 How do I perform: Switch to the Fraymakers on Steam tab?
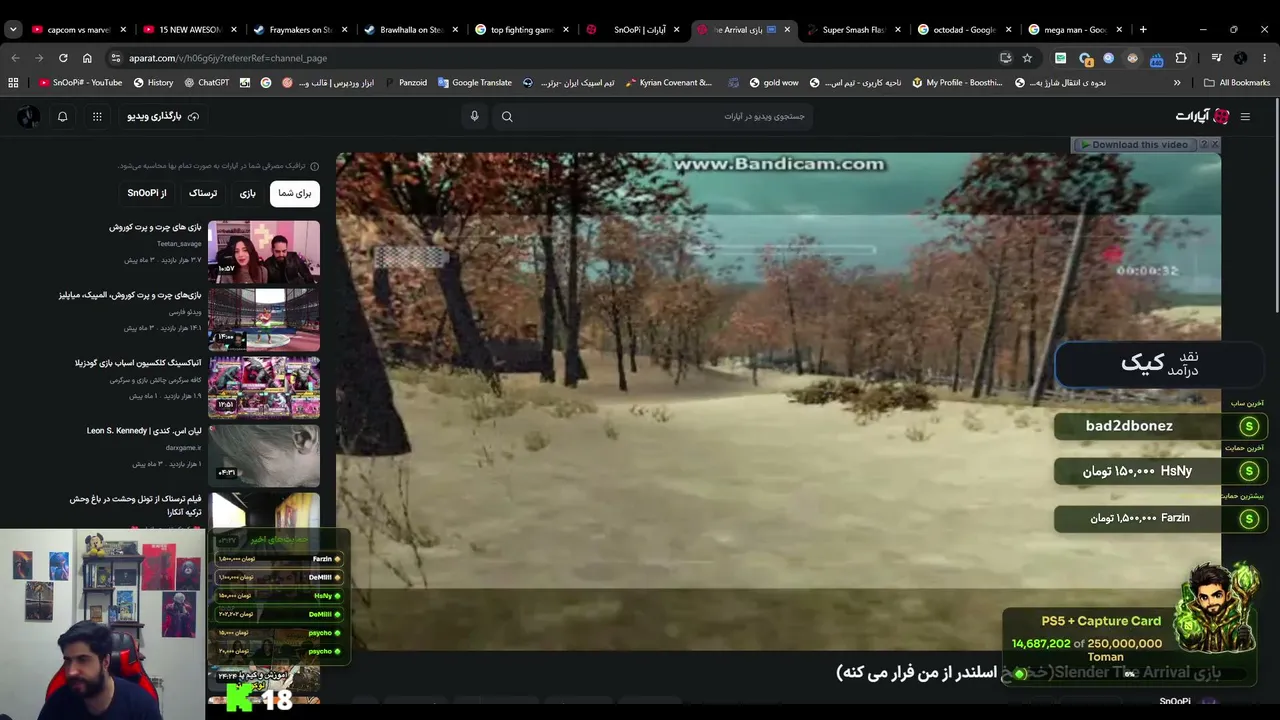pyautogui.click(x=301, y=30)
